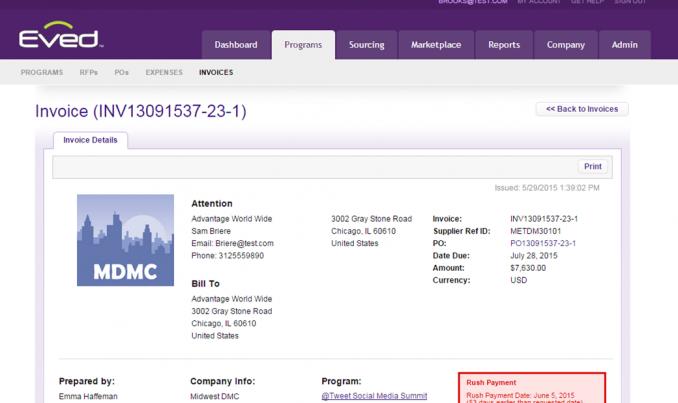Image resolution: width=678 pixels, height=403 pixels.
Task: Click PROGRAMS in the sub-navigation
Action: coord(42,72)
